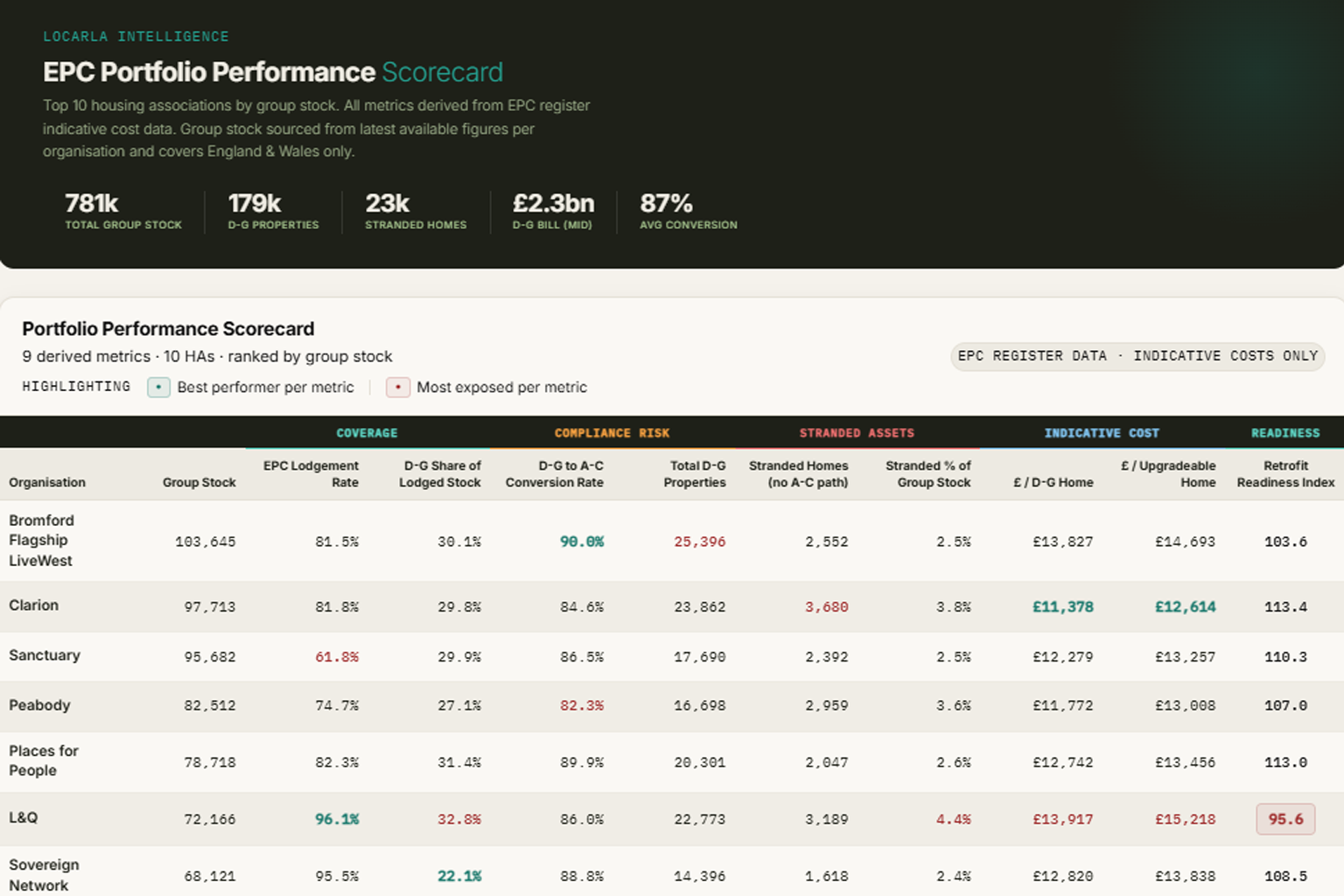
Task: Click Bromford's highlighted 90.0% conversion rate
Action: tap(582, 542)
